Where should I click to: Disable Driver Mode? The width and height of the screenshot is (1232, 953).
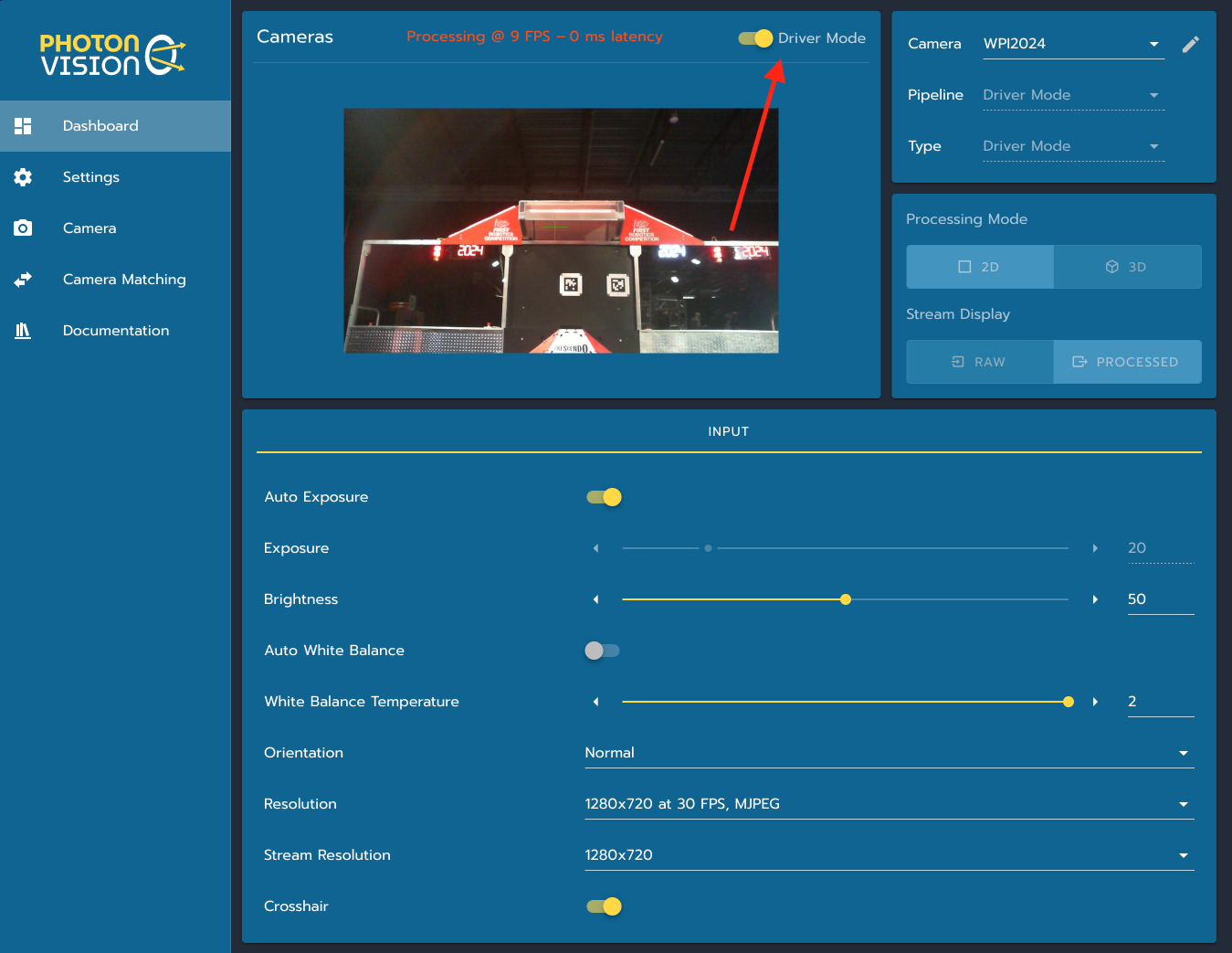753,38
